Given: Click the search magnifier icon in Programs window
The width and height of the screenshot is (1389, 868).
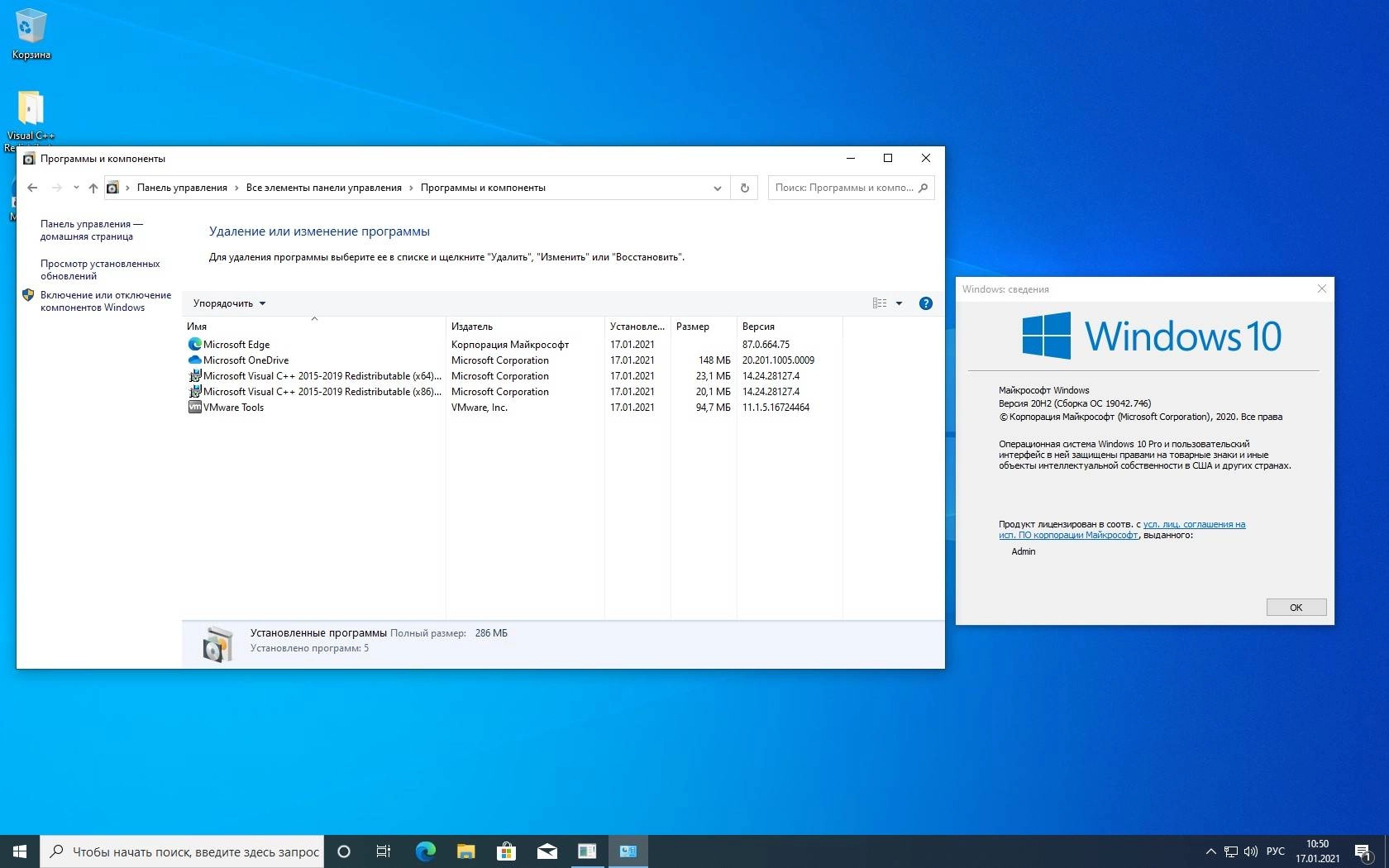Looking at the screenshot, I should (924, 188).
